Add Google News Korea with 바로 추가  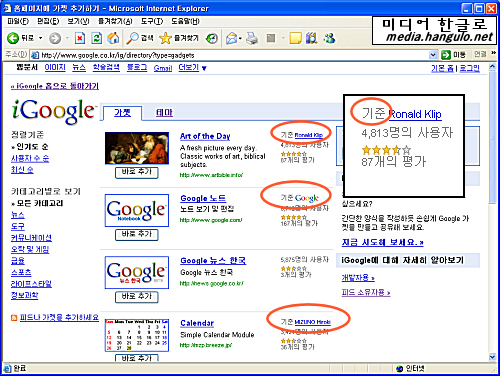pos(137,297)
